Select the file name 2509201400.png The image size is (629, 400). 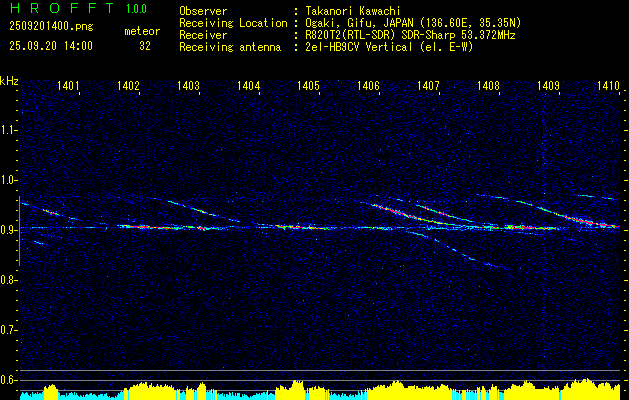pos(51,27)
